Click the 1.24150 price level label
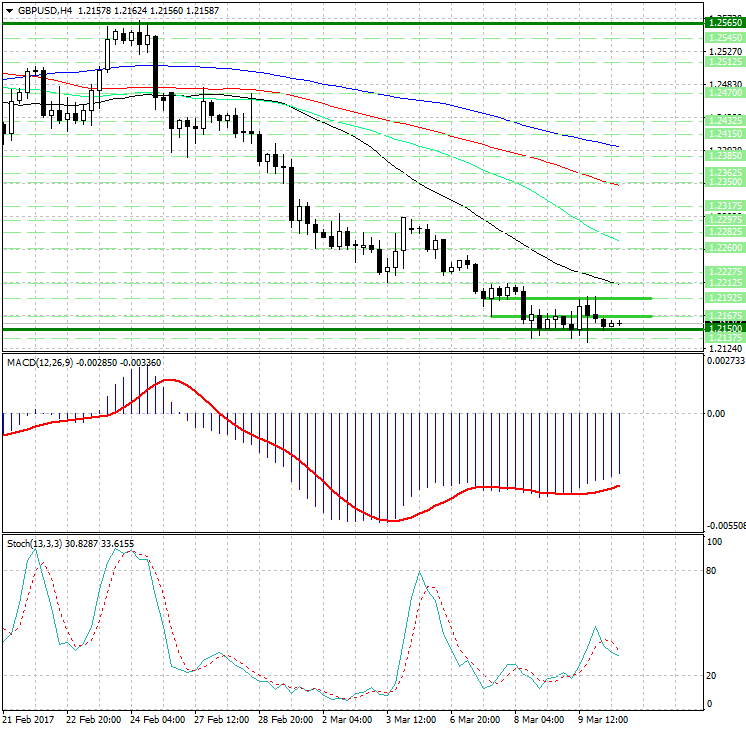 point(725,134)
